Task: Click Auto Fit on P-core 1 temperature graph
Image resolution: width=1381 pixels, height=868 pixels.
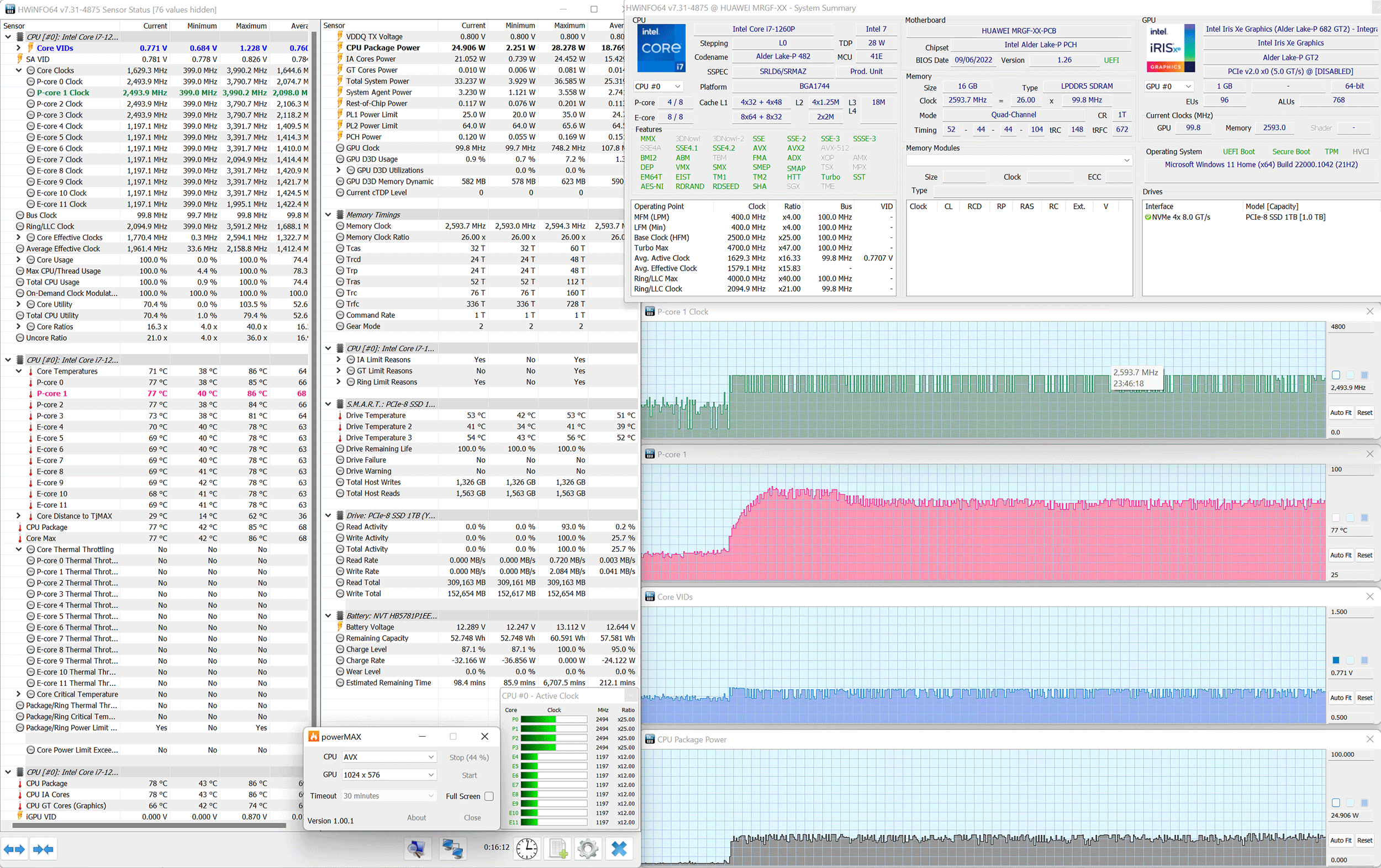Action: (1340, 555)
